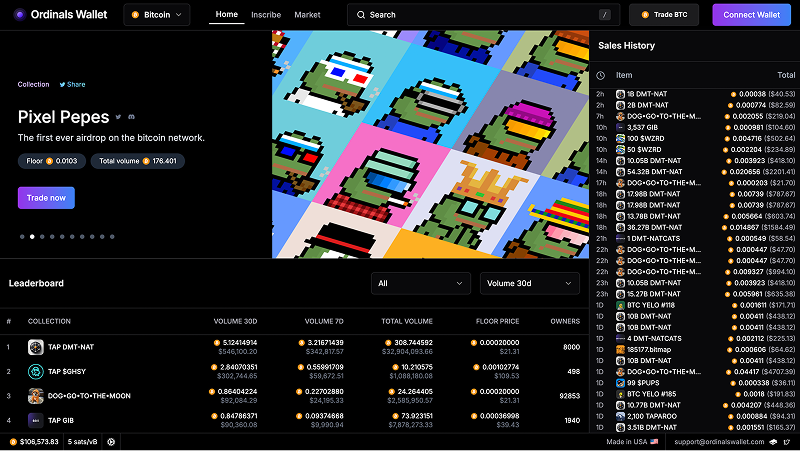
Task: Click DOG•GO•TO•THE•MOON collection icon
Action: pyautogui.click(x=36, y=396)
